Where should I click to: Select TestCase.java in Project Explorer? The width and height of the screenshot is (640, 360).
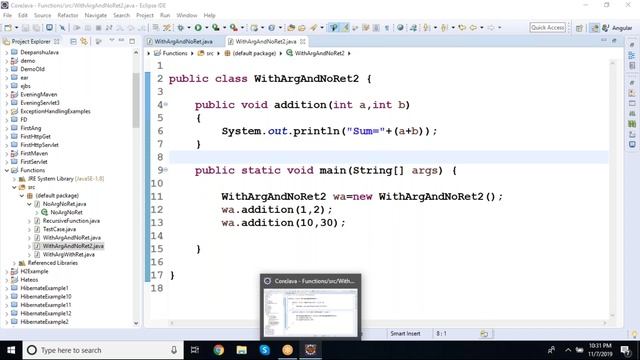coord(59,229)
